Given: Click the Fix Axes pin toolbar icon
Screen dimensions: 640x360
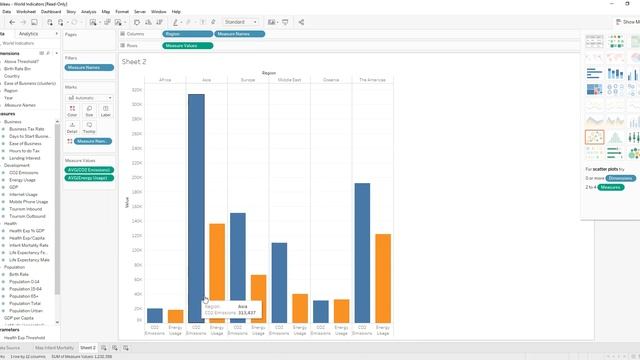Looking at the screenshot, I should (213, 22).
